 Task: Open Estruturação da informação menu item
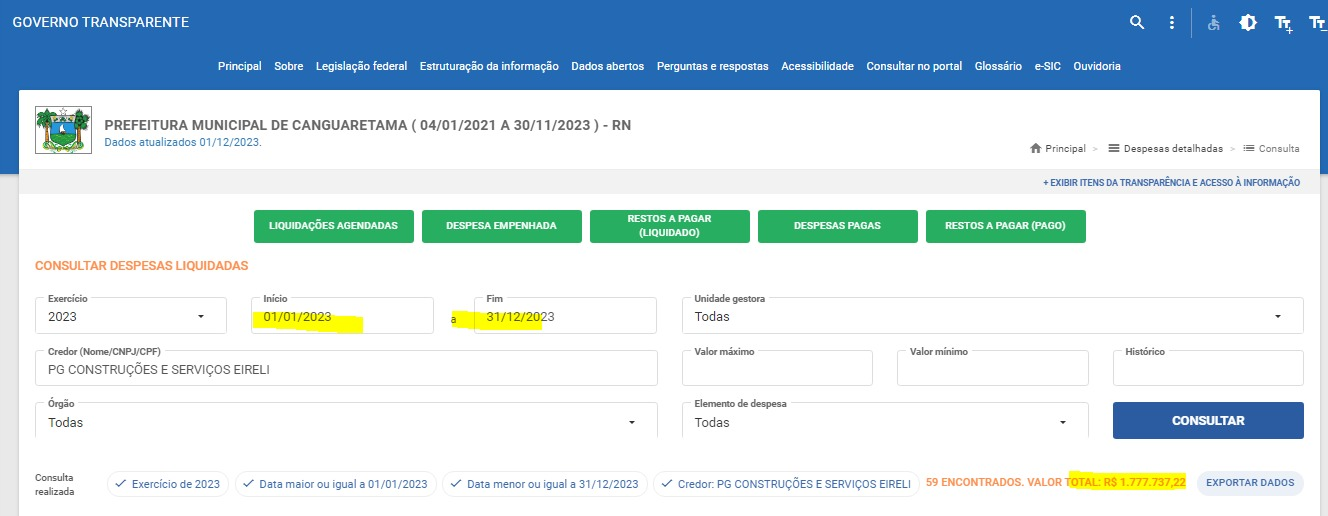pos(489,66)
